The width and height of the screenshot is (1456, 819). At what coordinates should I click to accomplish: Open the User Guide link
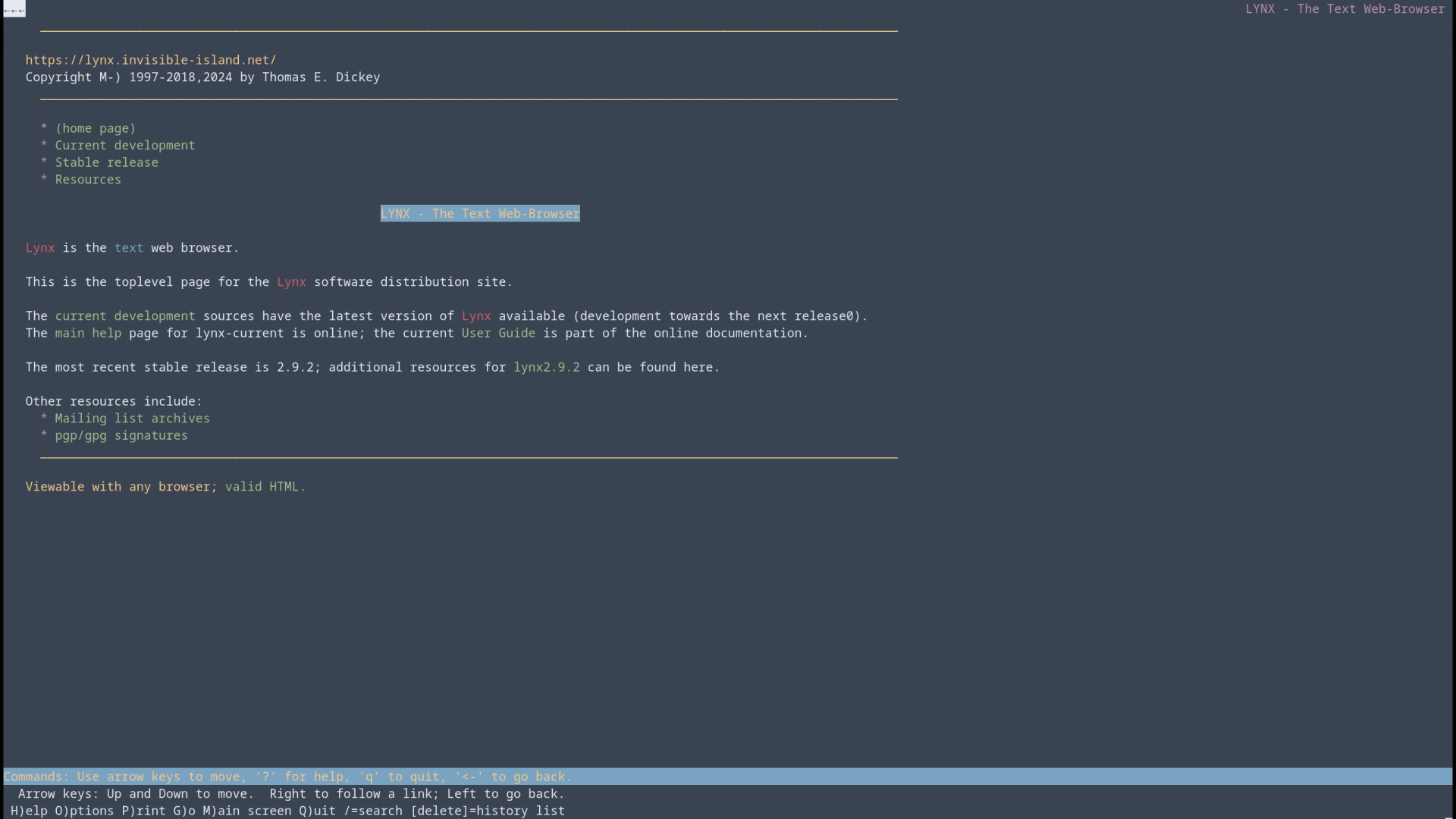tap(497, 333)
